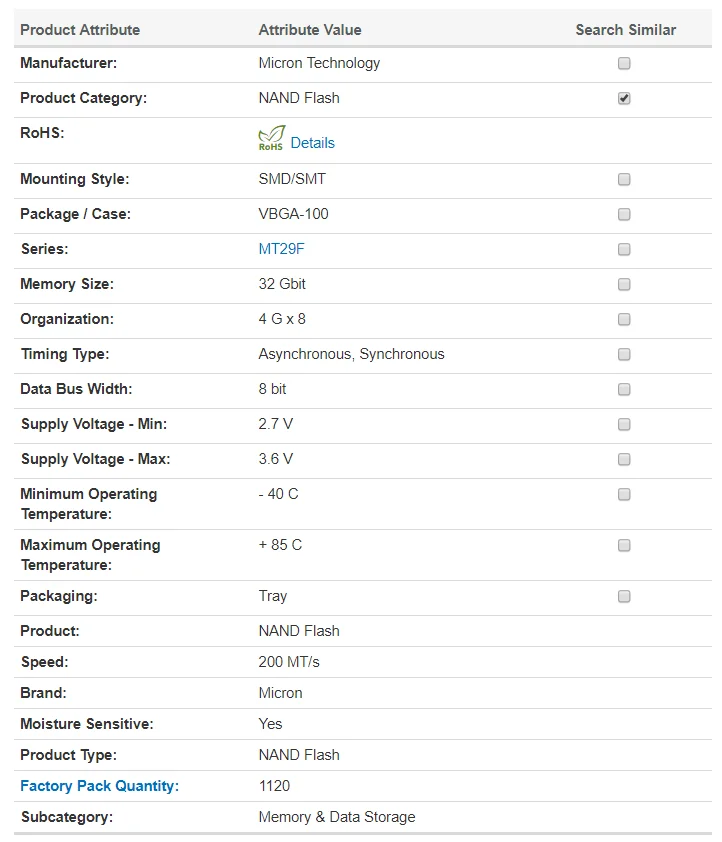Viewport: 722px width, 842px height.
Task: Uncheck the Product Category checkbox
Action: (624, 98)
